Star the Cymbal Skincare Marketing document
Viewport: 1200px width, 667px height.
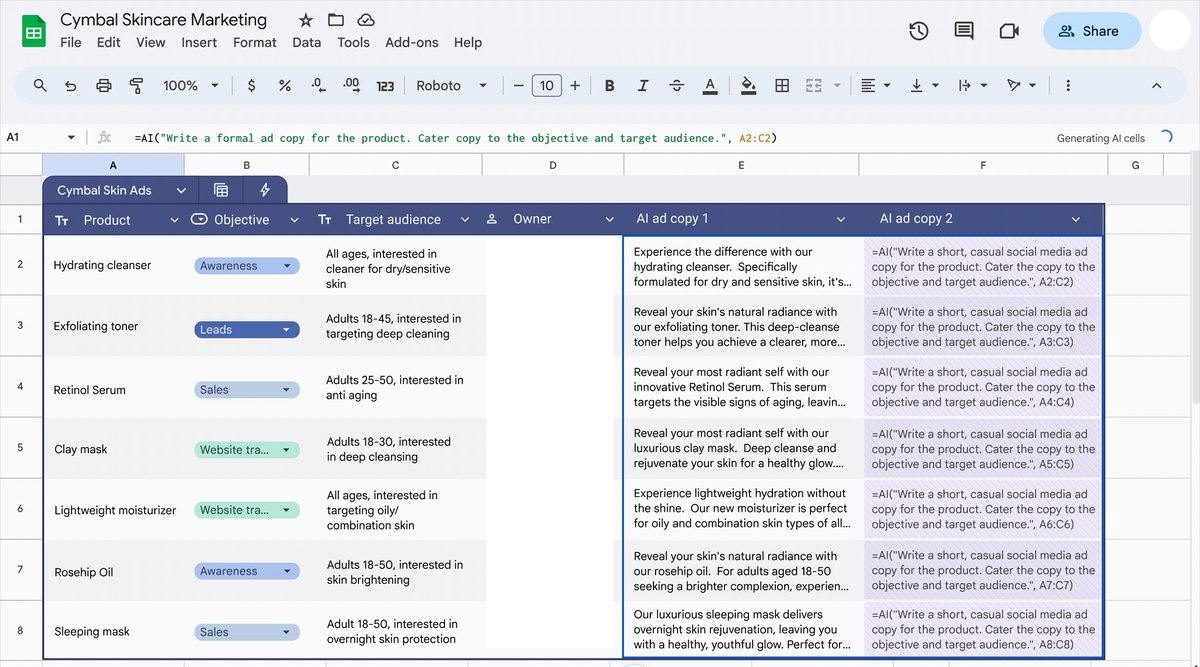point(306,20)
